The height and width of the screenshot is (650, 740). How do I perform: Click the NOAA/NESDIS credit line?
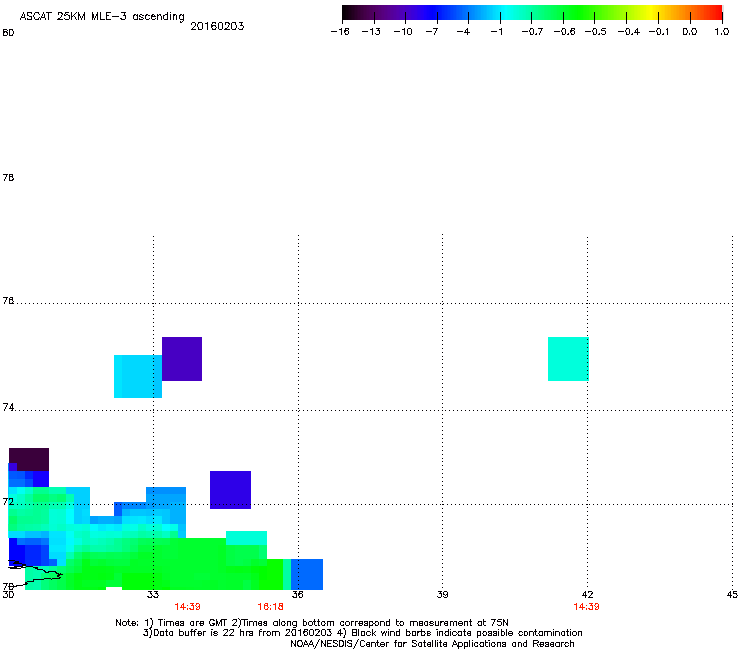click(432, 644)
